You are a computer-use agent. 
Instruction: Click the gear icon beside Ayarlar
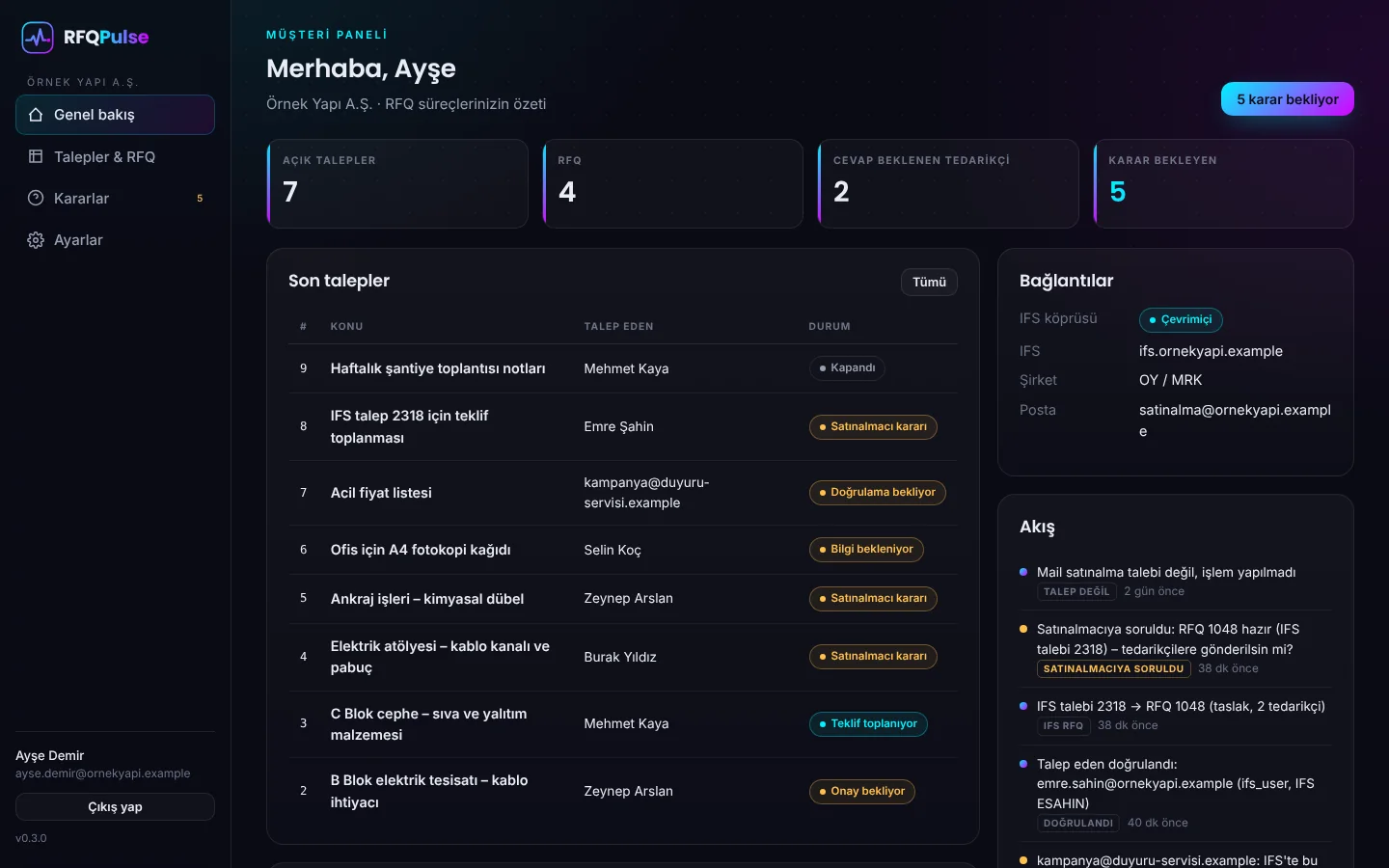click(36, 240)
